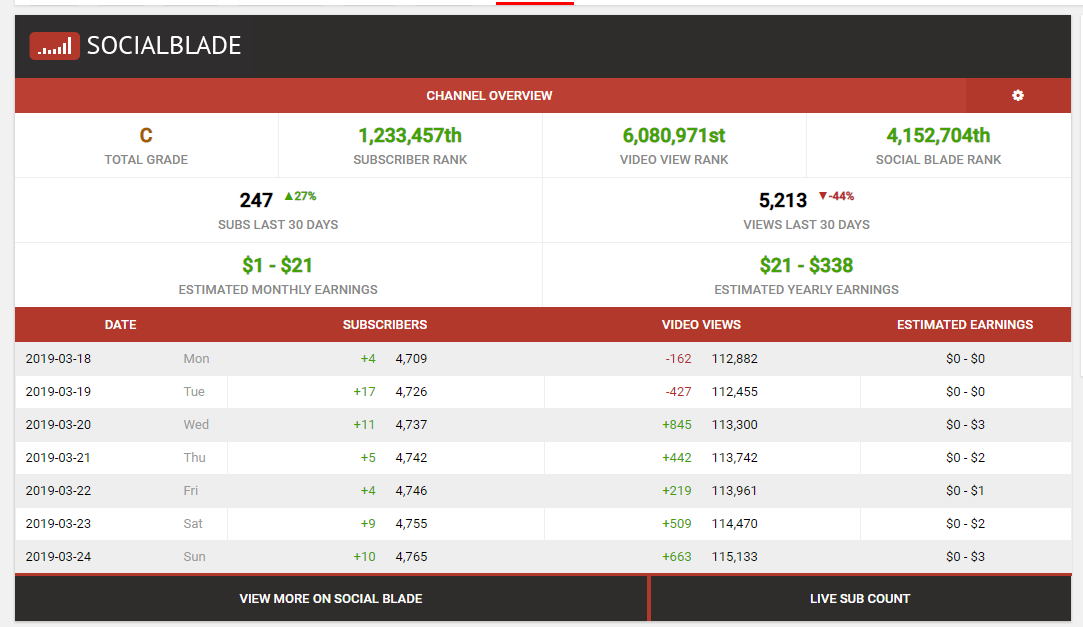The image size is (1083, 627).
Task: Click the 247 subs last 30 days value
Action: (x=256, y=200)
